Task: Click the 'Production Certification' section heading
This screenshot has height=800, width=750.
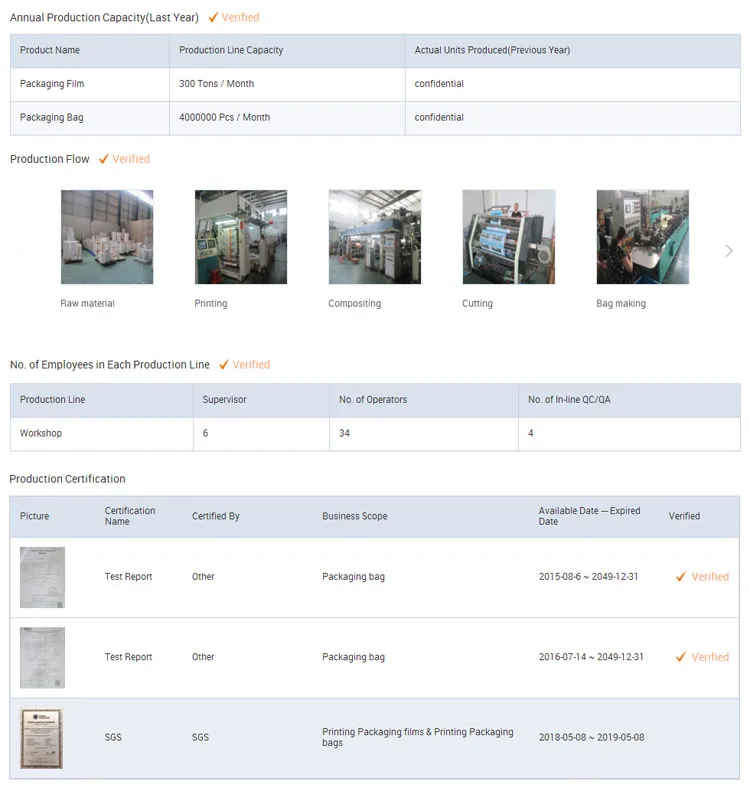Action: [x=67, y=479]
